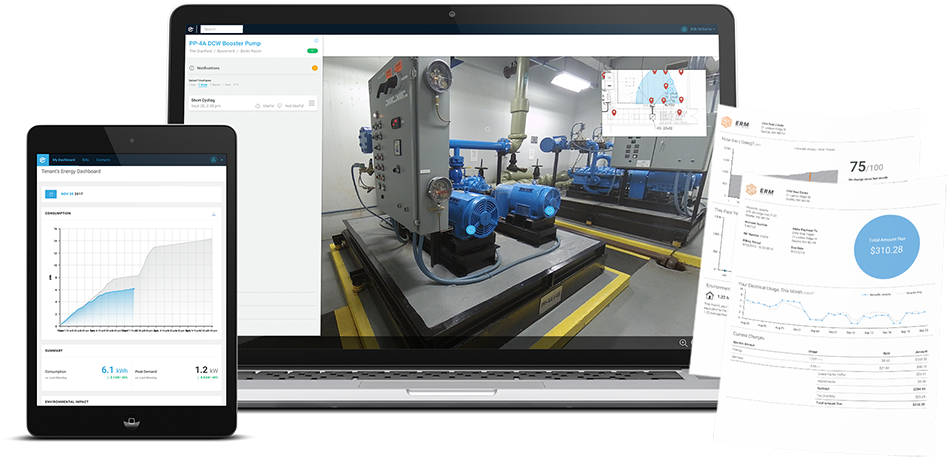Click the settings icon beside pump title
The height and width of the screenshot is (457, 947).
click(x=316, y=40)
